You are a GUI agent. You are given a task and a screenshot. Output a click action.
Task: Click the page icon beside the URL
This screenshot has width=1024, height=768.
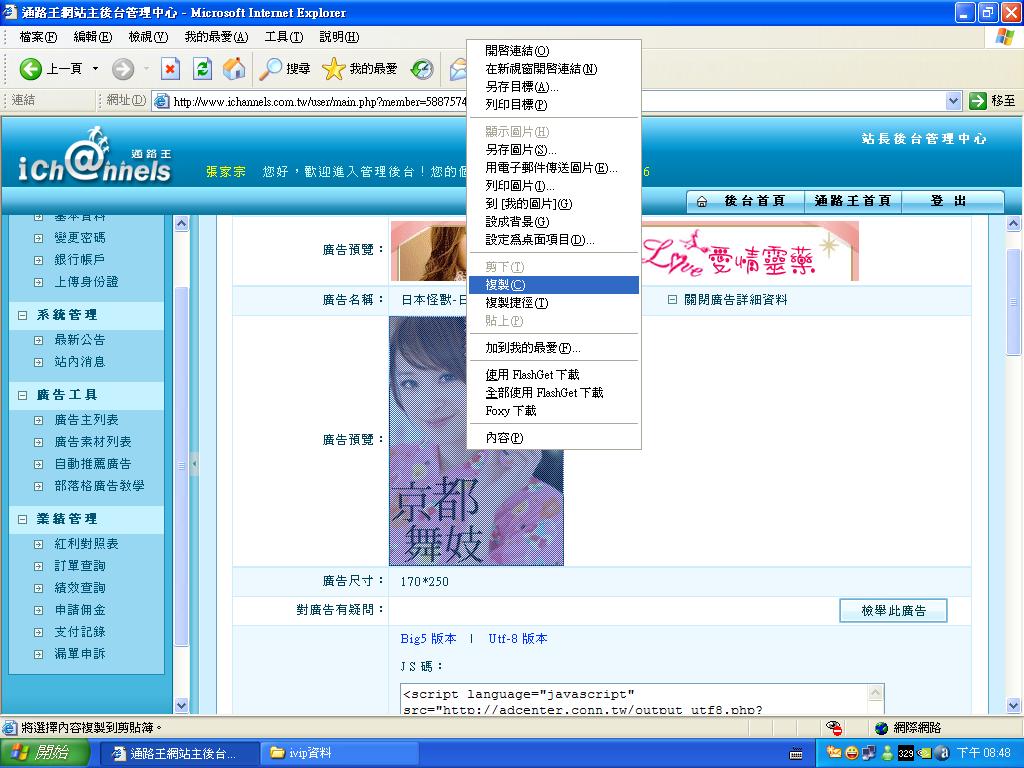point(161,101)
